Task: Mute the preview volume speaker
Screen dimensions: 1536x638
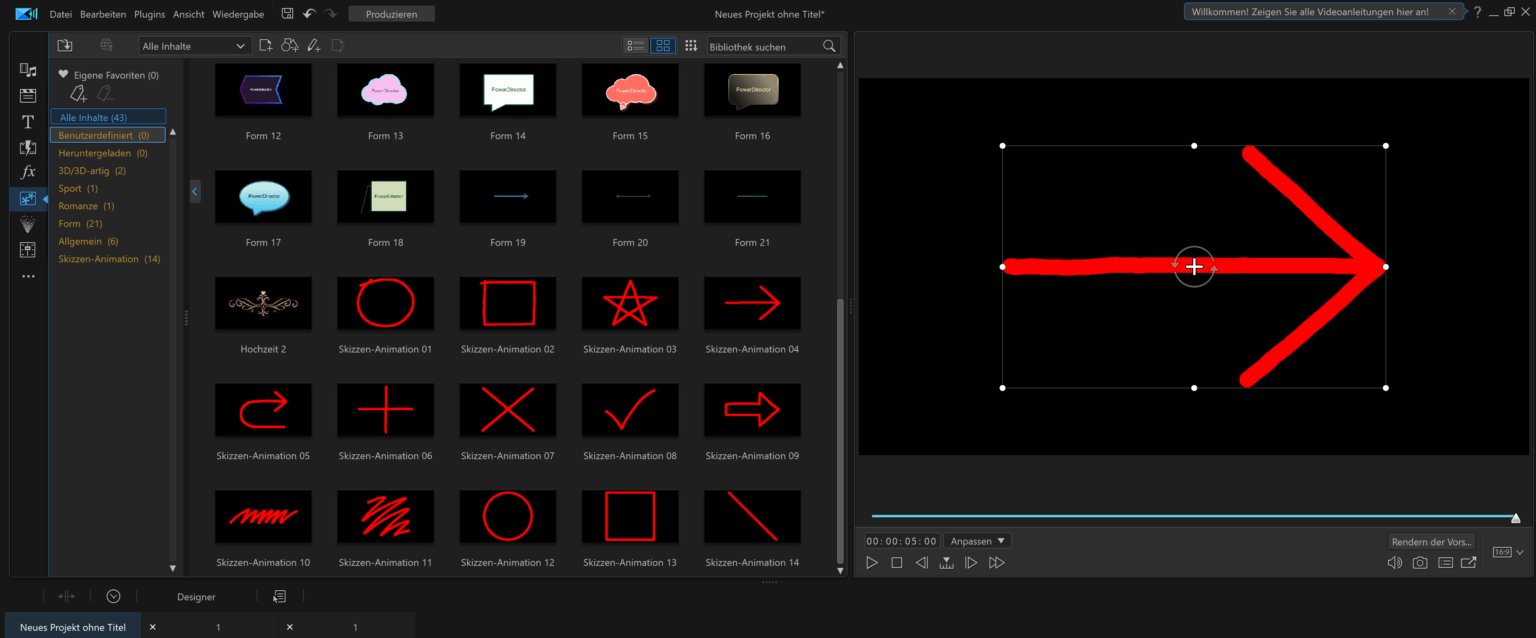Action: (1394, 563)
